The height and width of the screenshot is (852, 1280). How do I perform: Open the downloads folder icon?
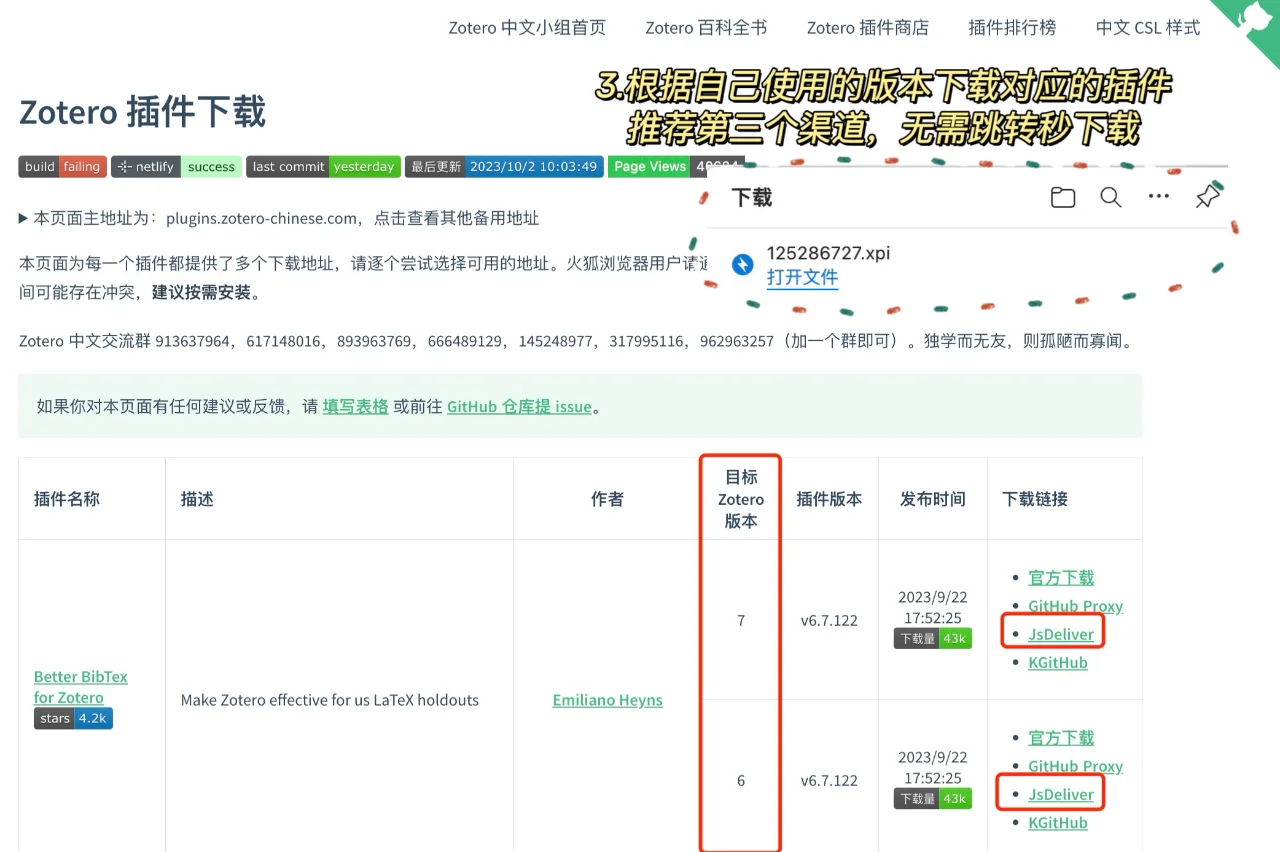(1063, 197)
